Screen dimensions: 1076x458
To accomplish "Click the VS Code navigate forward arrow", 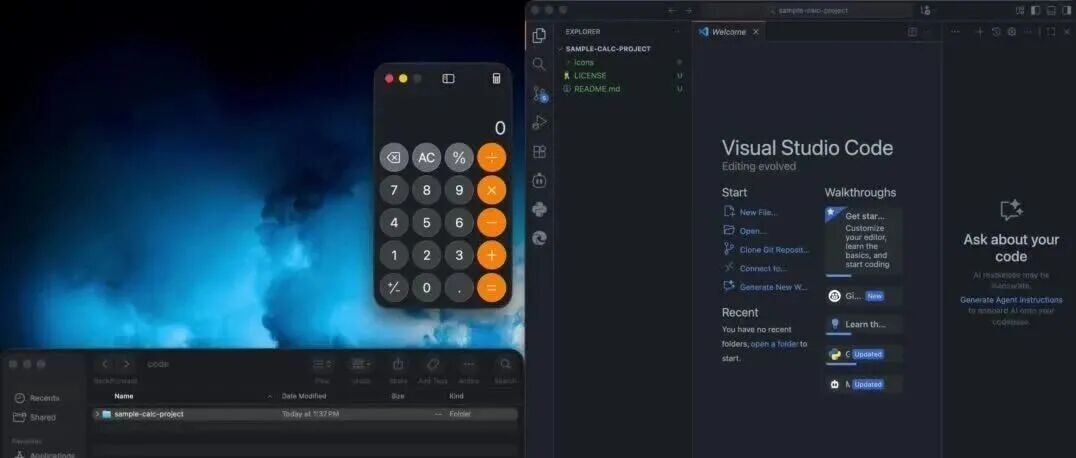I will click(688, 10).
